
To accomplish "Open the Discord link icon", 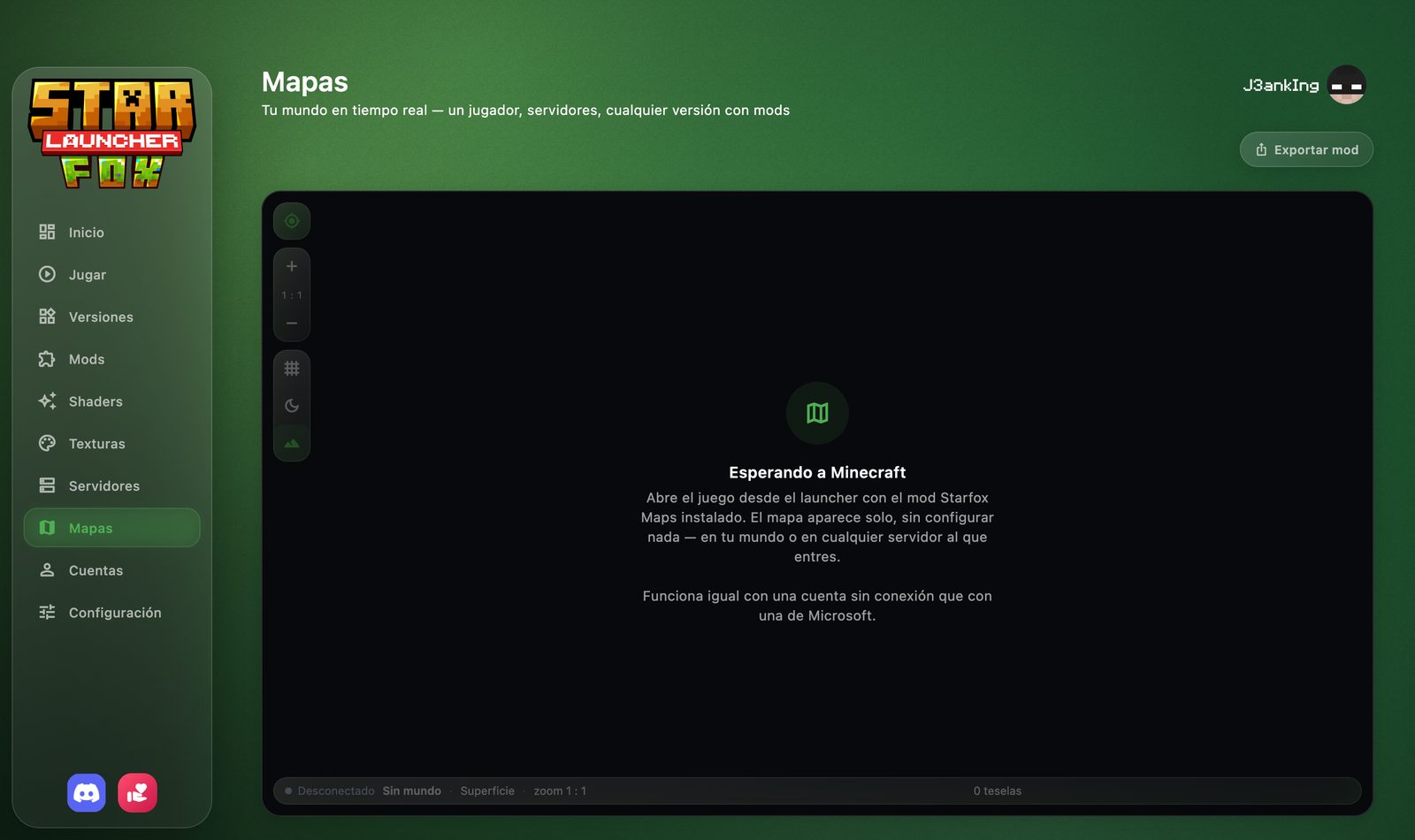I will (87, 793).
